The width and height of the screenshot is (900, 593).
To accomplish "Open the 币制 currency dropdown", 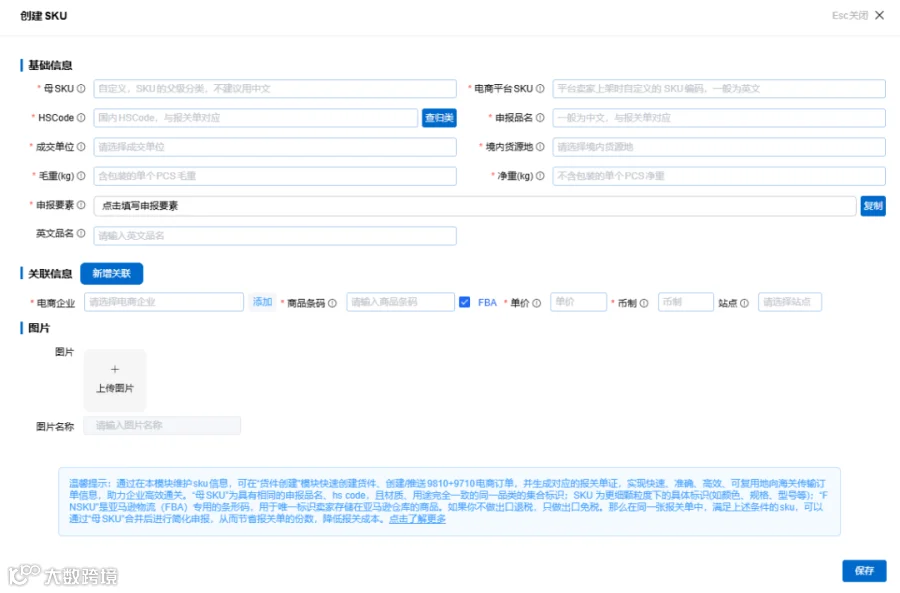I will pos(686,302).
